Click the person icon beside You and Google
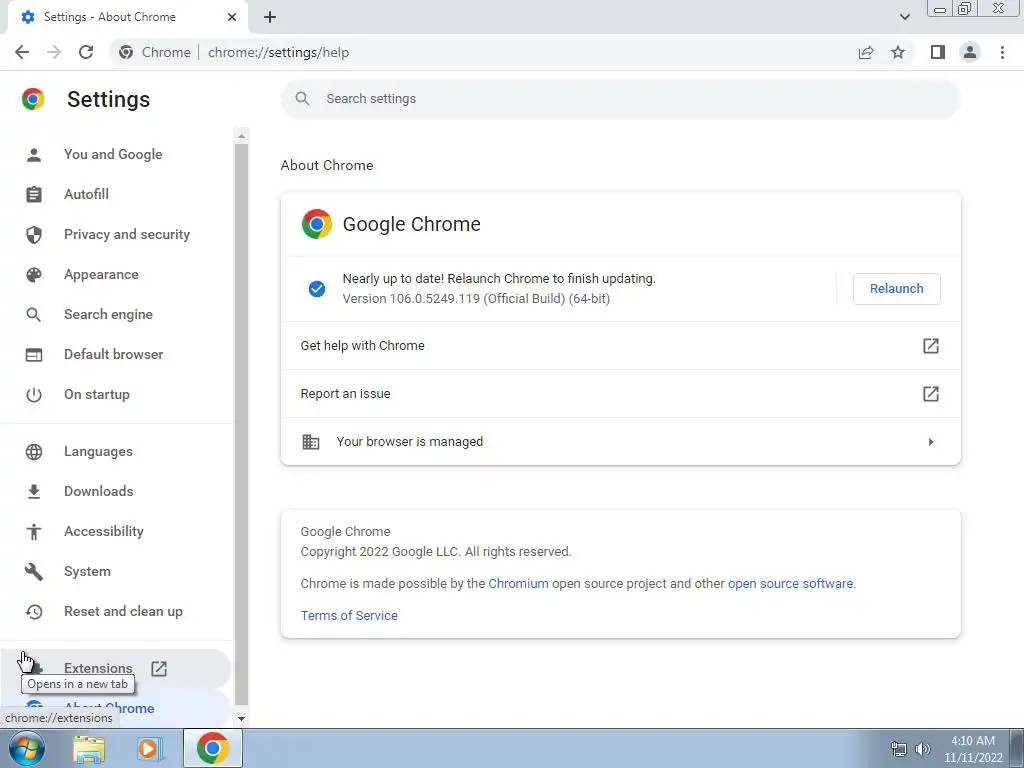Viewport: 1024px width, 768px height. pos(34,155)
